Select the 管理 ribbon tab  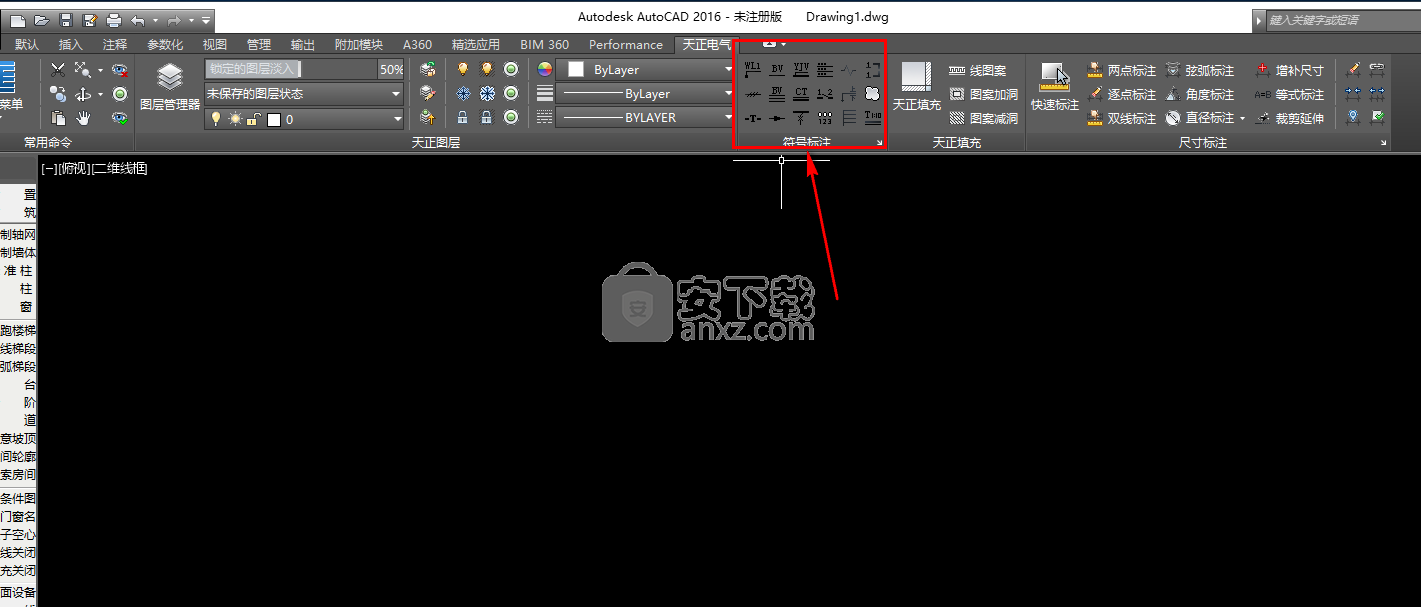point(259,45)
